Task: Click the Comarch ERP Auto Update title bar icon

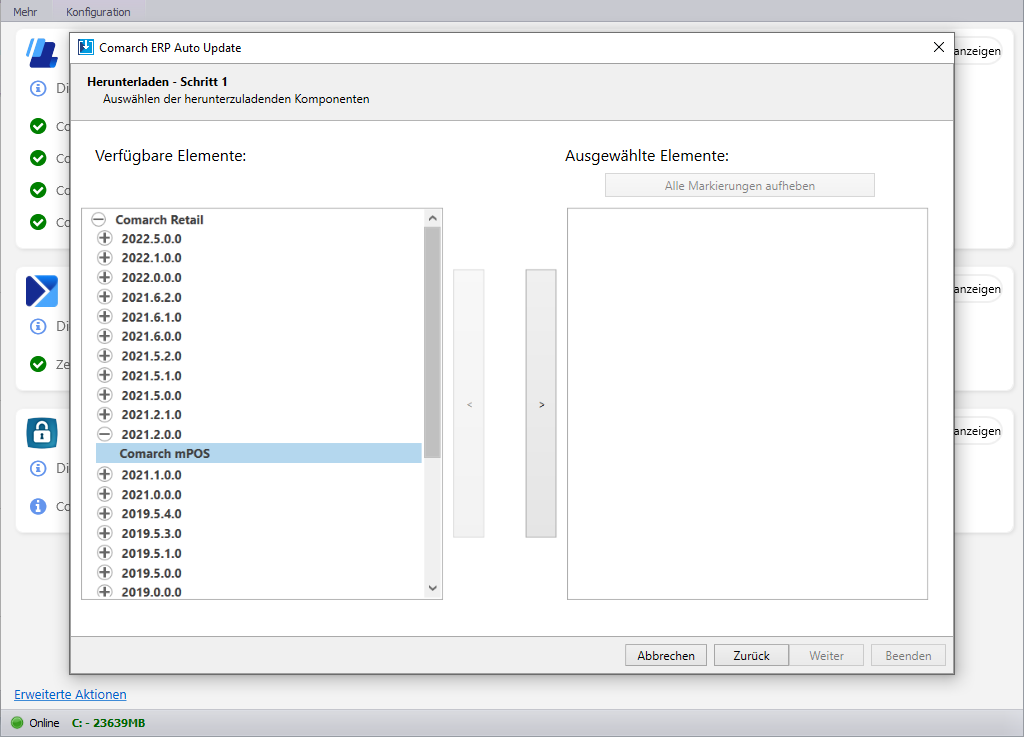Action: [86, 47]
